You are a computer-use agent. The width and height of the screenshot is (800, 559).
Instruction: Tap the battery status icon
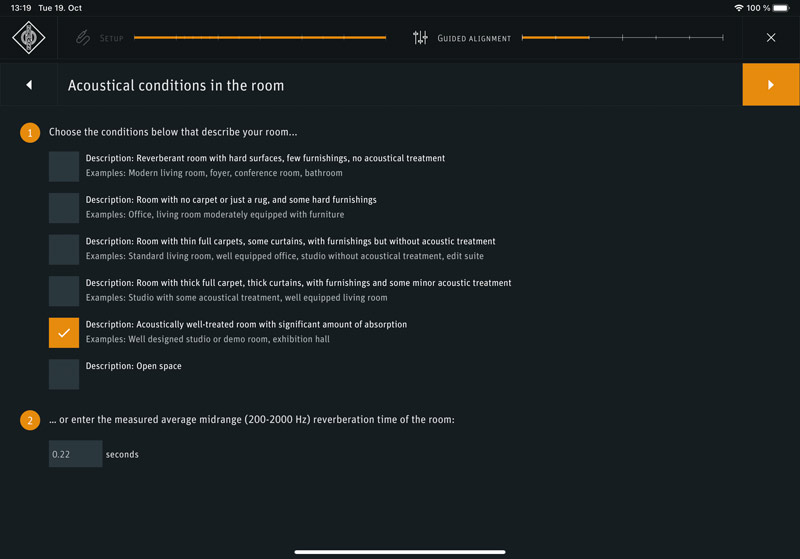click(x=781, y=8)
